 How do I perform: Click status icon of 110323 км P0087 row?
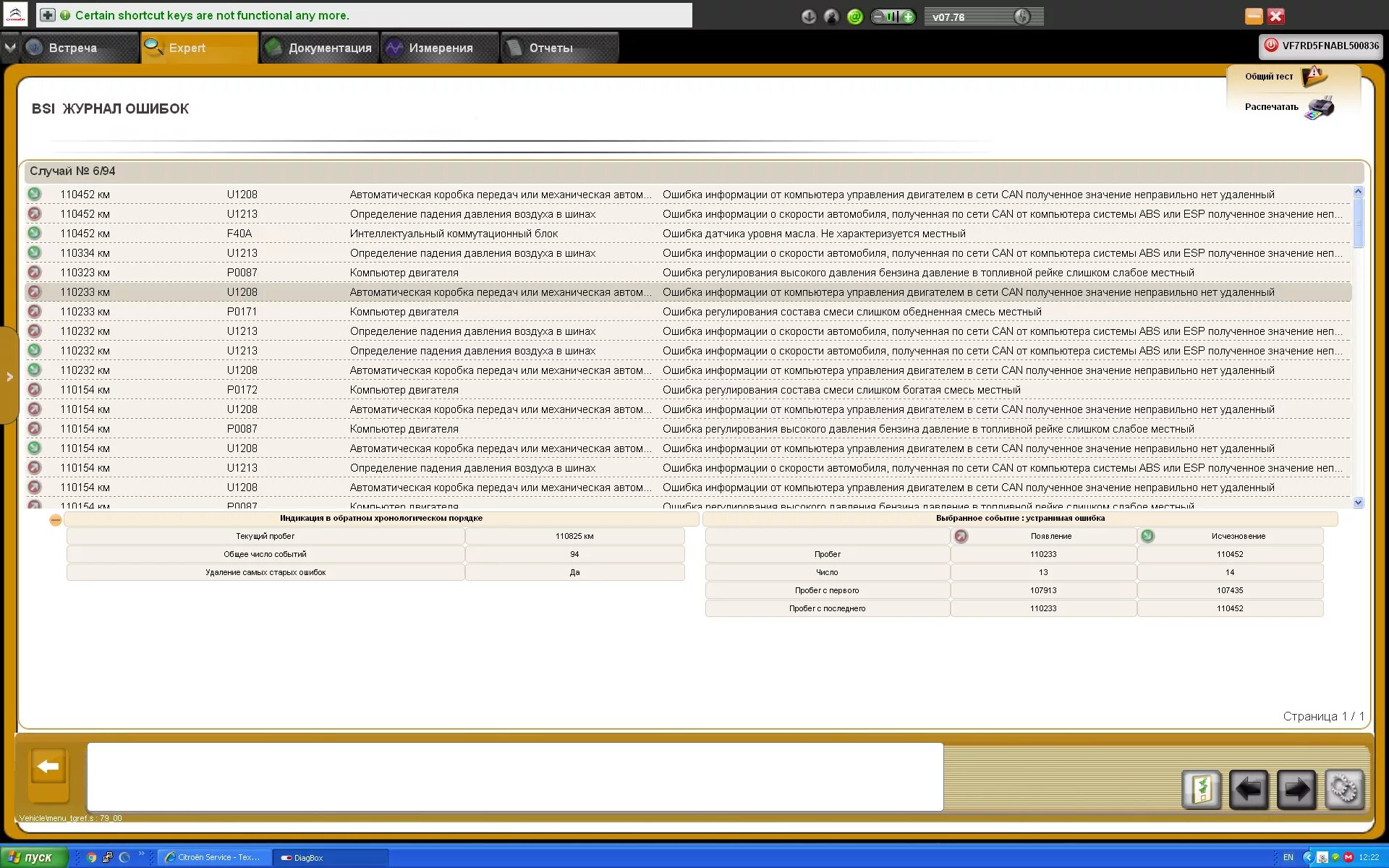coord(34,272)
